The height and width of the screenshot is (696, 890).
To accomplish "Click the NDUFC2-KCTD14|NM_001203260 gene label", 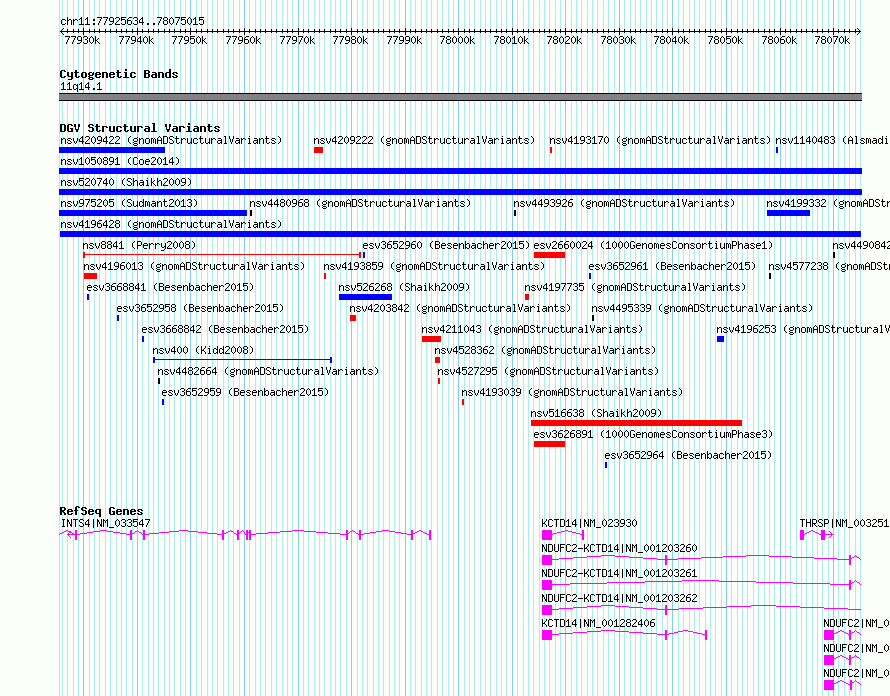I will (619, 548).
